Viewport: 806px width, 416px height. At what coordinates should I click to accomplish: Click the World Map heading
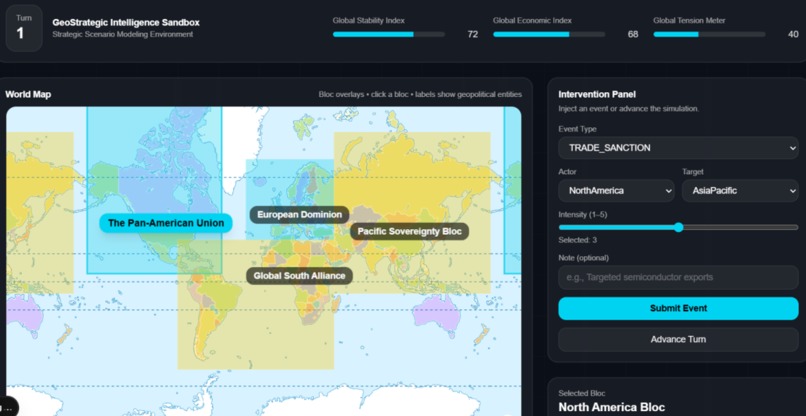(x=28, y=94)
